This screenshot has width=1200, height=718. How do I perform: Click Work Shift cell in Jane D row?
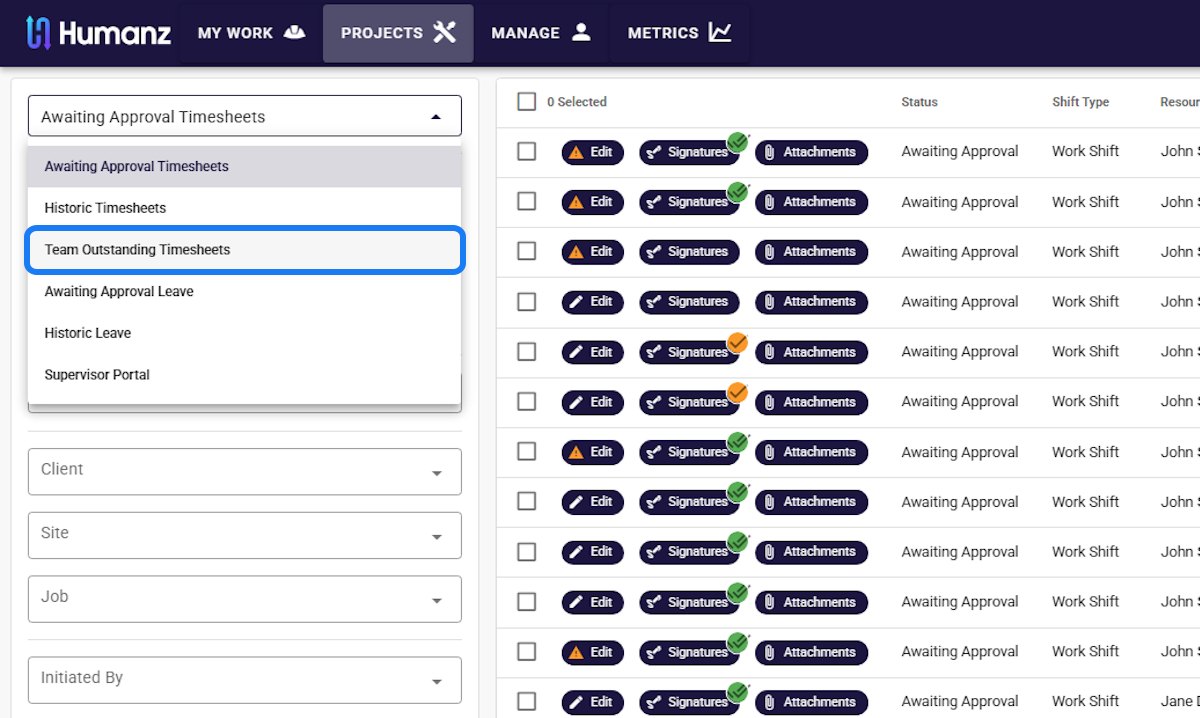tap(1085, 701)
